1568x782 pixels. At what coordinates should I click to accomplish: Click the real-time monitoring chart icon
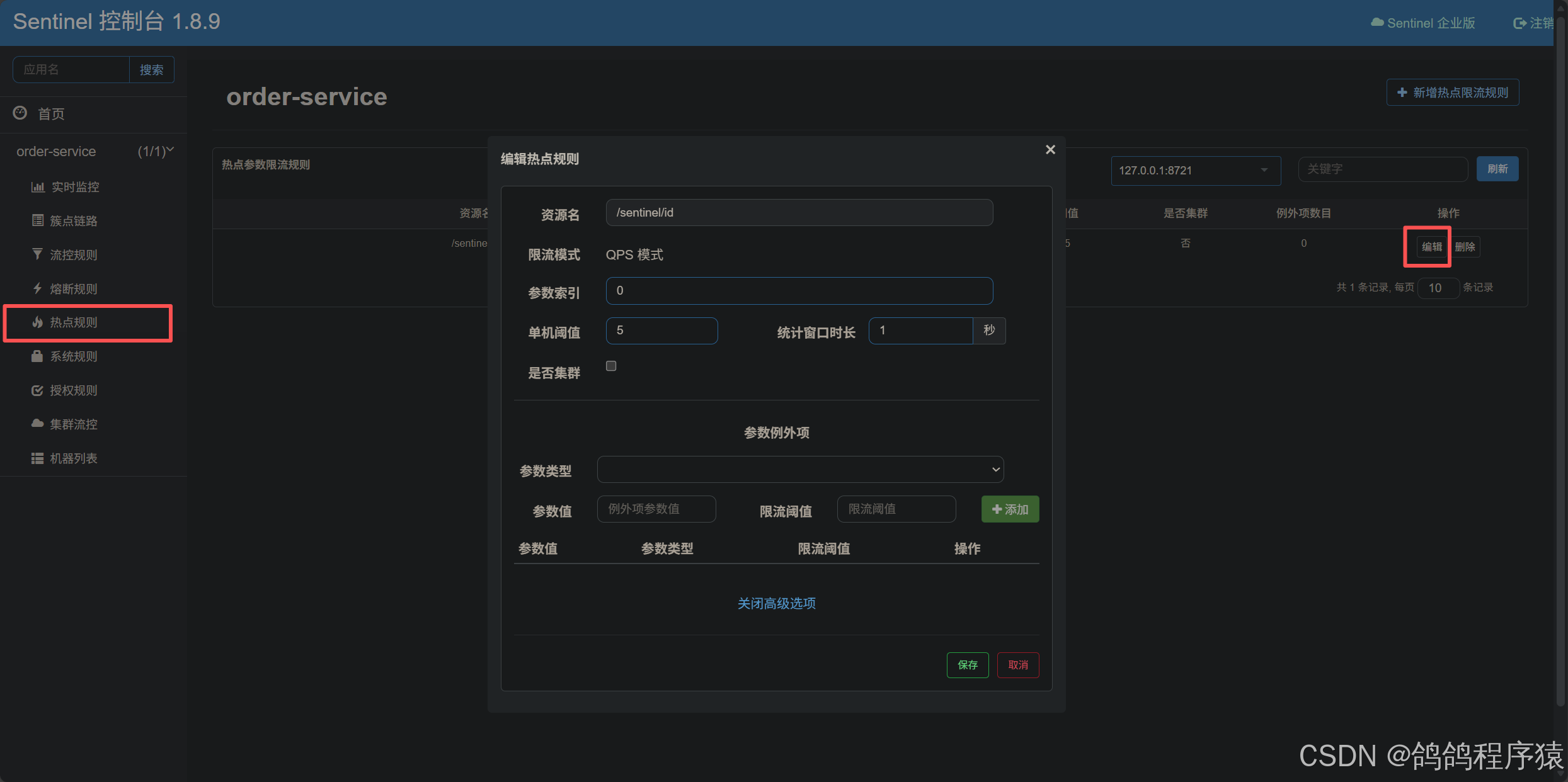[38, 187]
